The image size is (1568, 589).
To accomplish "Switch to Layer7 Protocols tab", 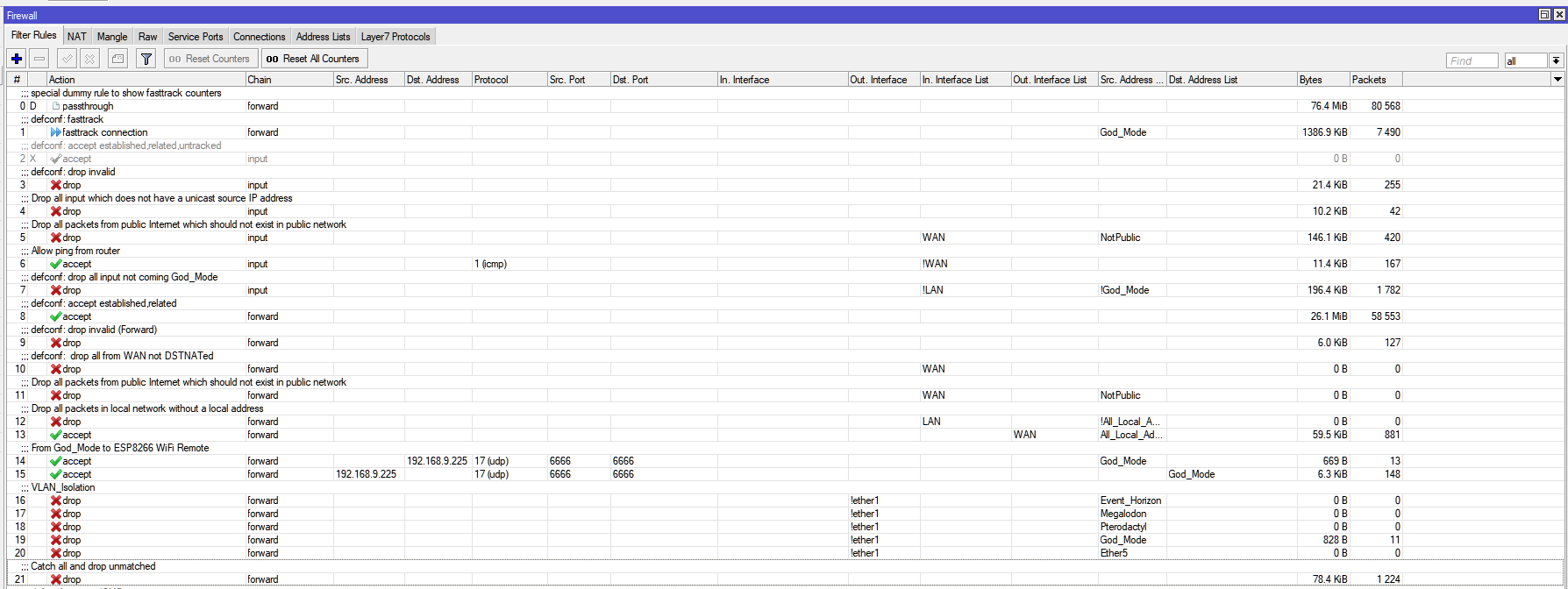I will point(396,37).
